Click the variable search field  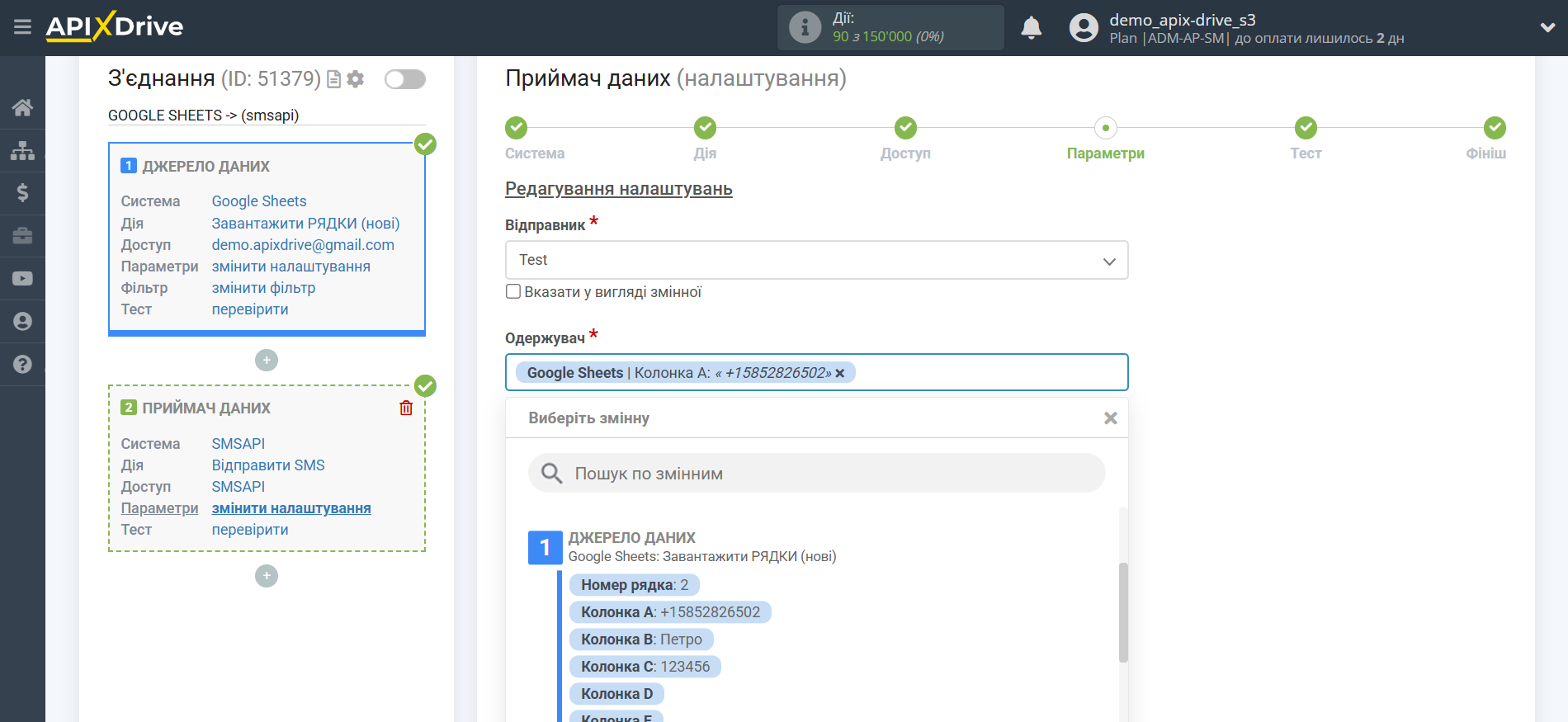click(x=816, y=473)
